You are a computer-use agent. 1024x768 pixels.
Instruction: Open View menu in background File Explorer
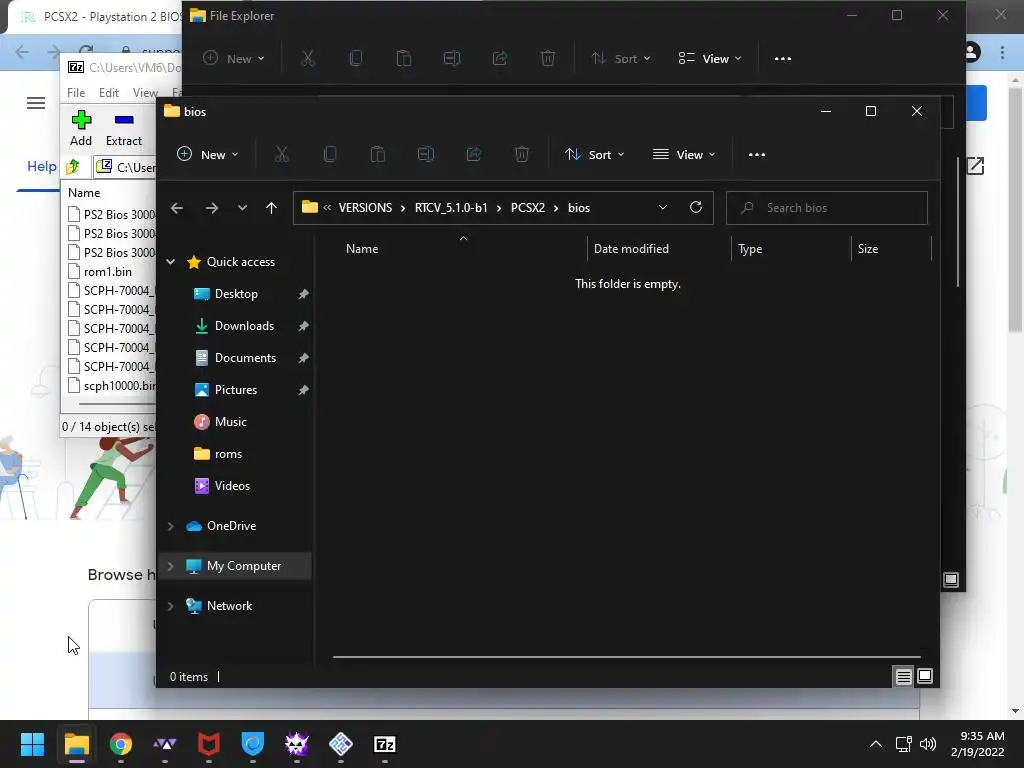pos(710,59)
